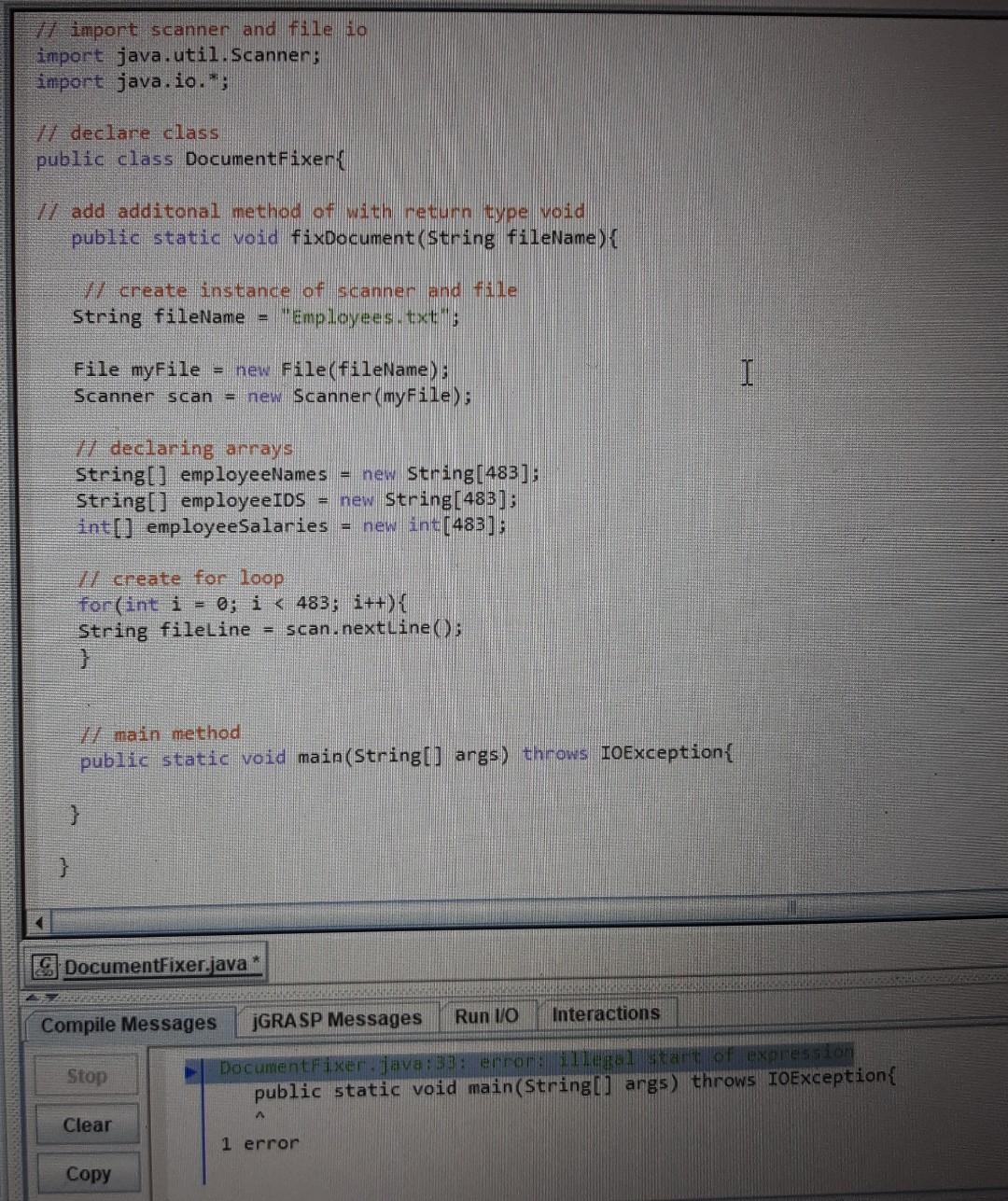
Task: Open the Run I/O tab
Action: pos(486,1014)
